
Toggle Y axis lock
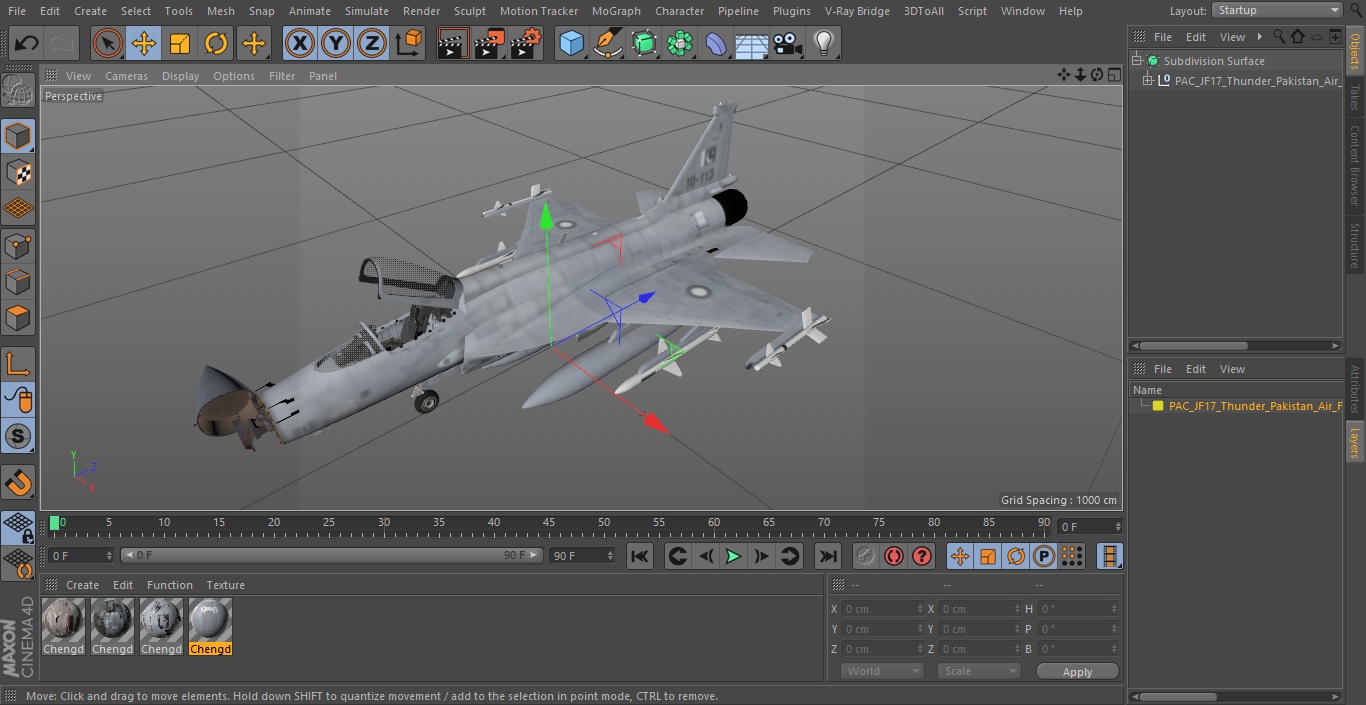coord(336,43)
